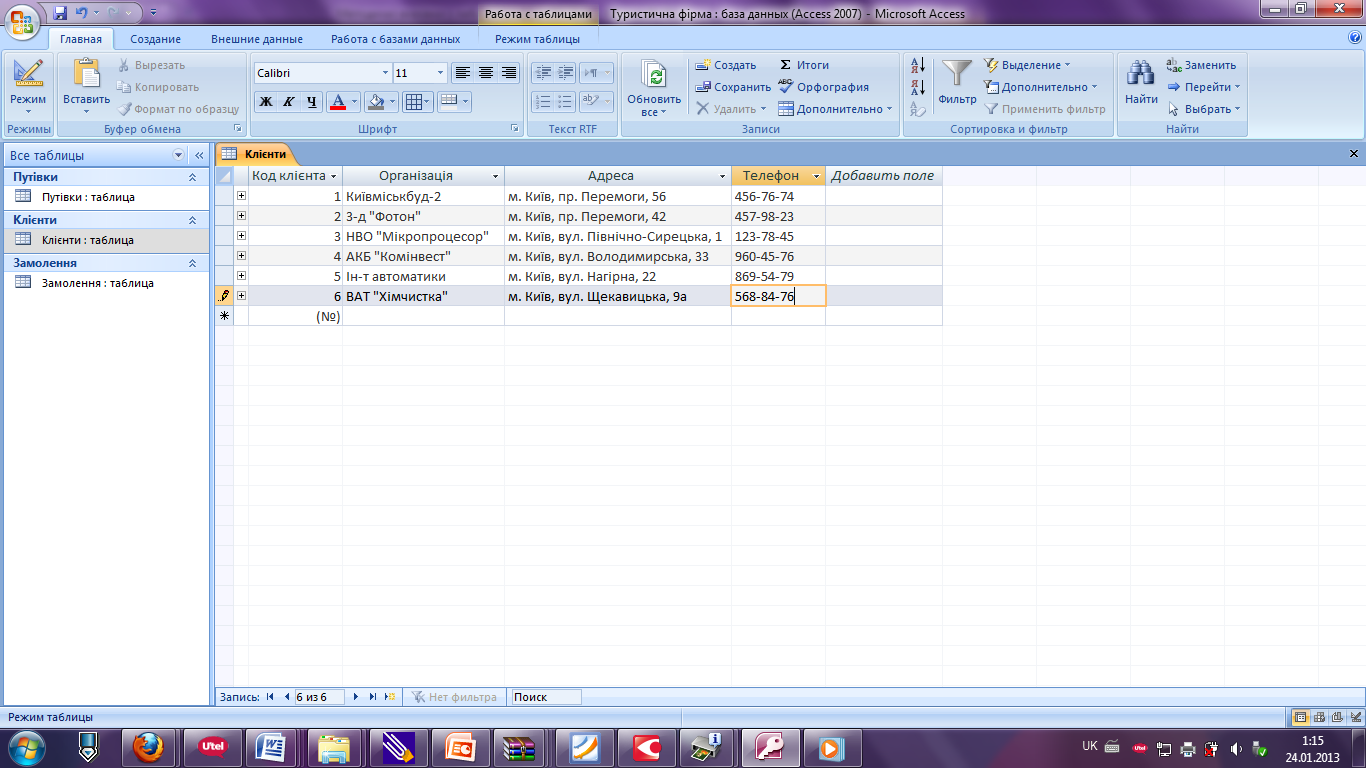Open Все таблицы pane dropdown
The height and width of the screenshot is (768, 1366).
coord(179,155)
